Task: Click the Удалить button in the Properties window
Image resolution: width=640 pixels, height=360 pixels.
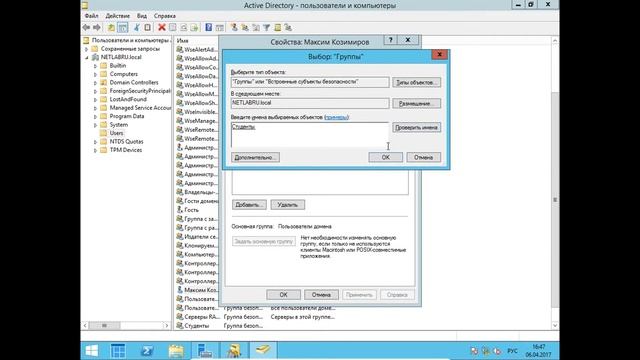Action: pos(287,205)
